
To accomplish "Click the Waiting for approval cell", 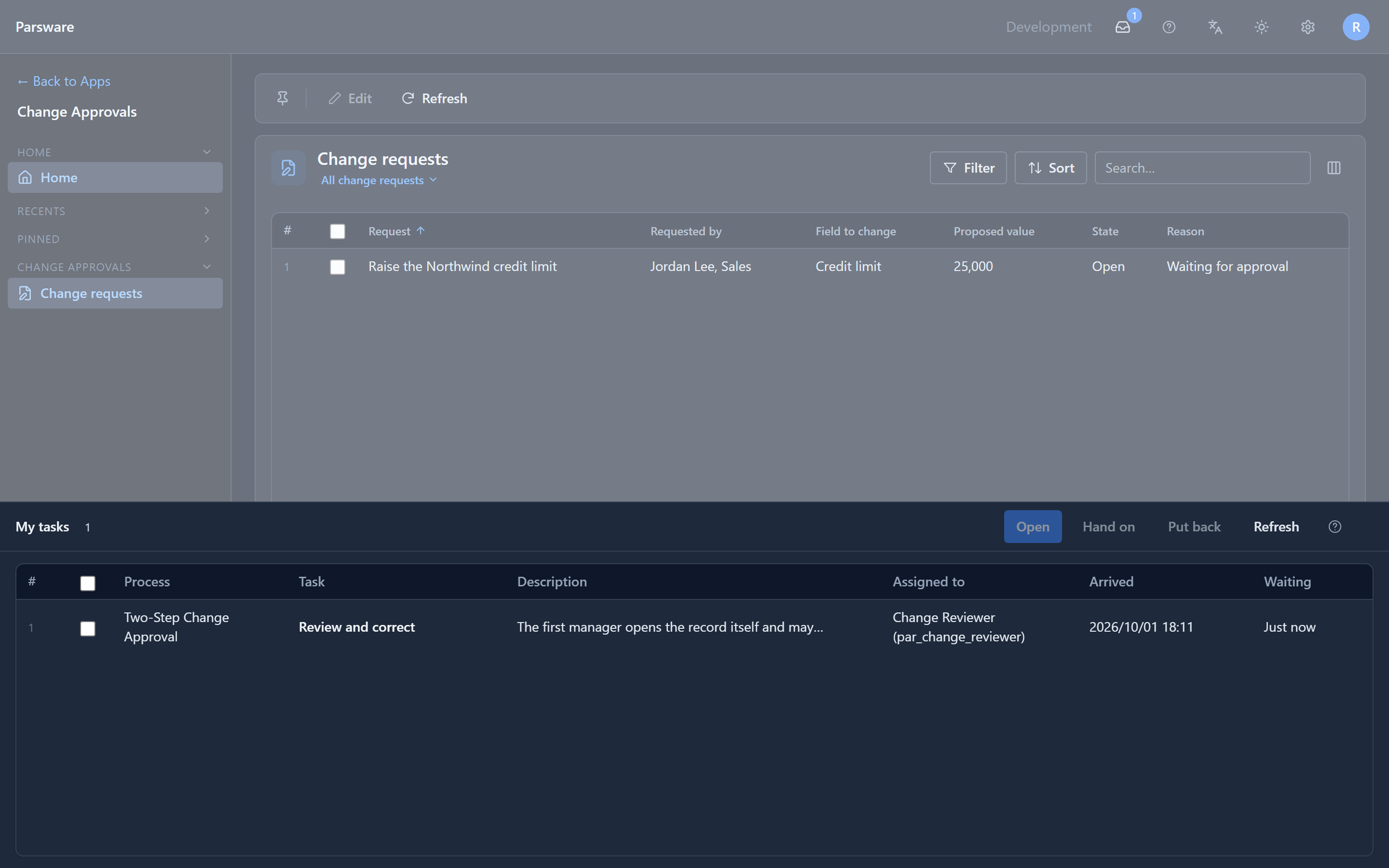I will (1227, 266).
